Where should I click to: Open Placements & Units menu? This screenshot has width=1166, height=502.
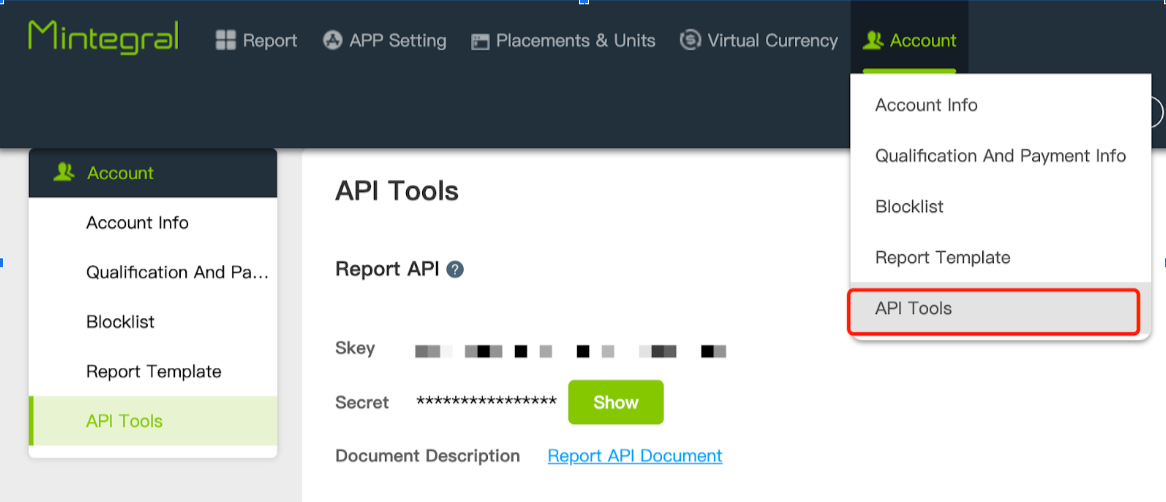tap(564, 40)
